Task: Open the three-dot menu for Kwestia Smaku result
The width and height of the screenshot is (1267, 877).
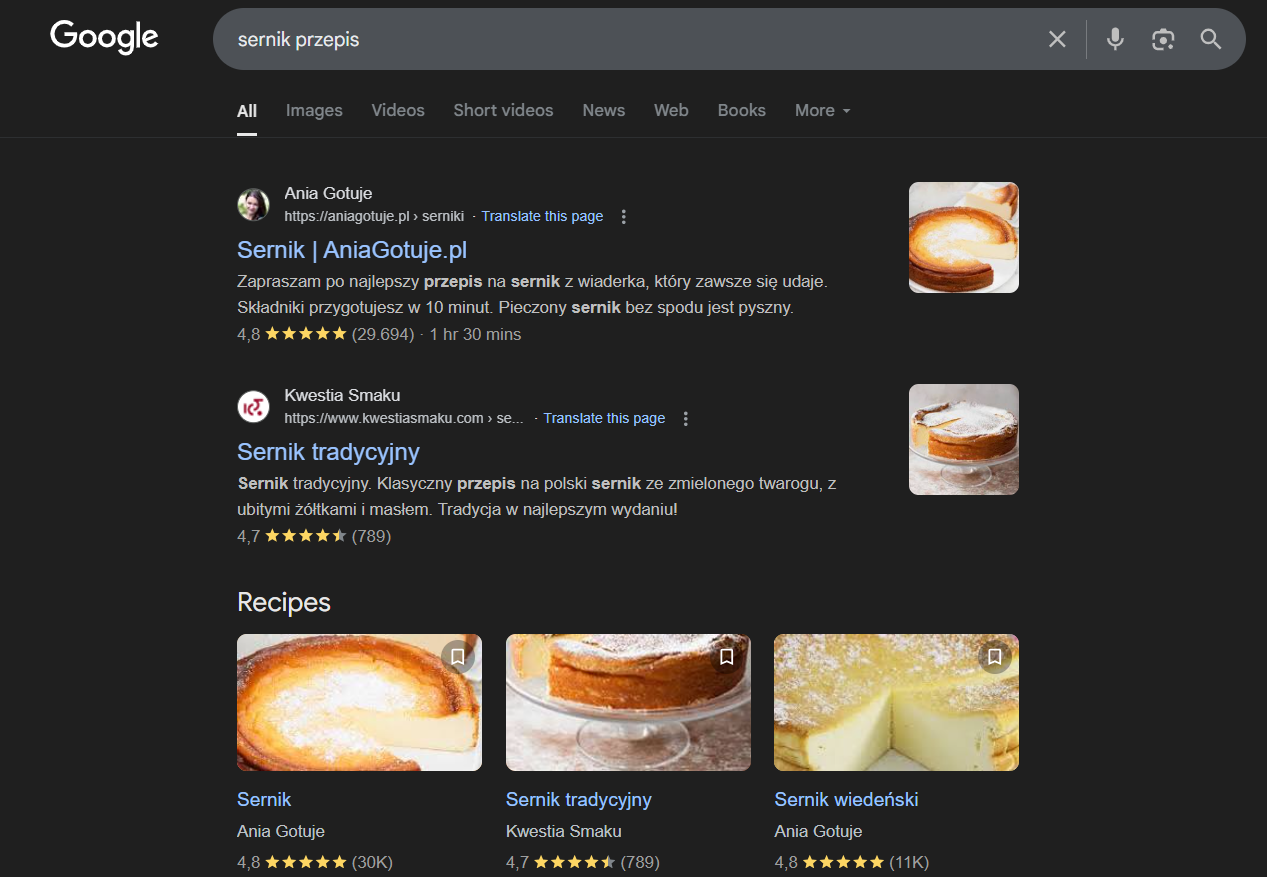Action: click(686, 418)
